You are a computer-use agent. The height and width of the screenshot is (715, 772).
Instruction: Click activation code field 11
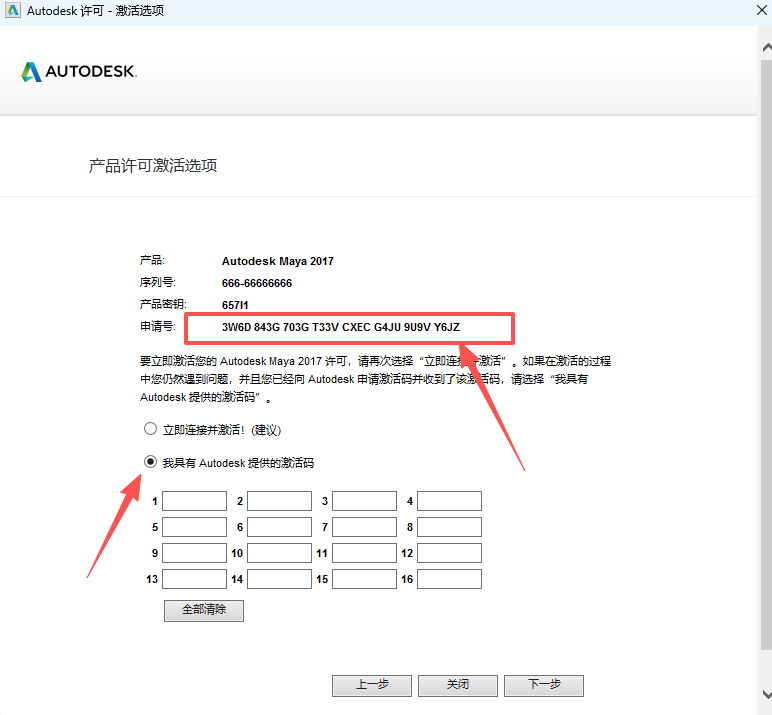click(x=364, y=553)
